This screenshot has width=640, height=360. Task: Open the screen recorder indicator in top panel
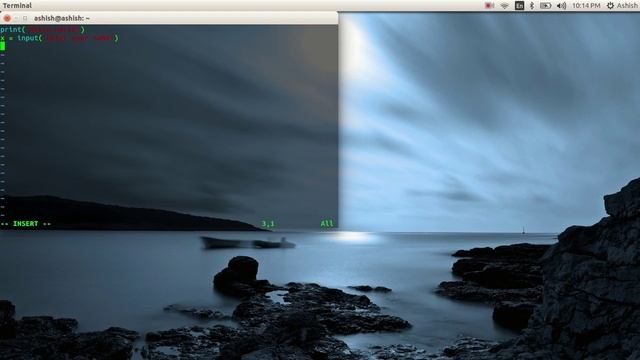click(x=489, y=6)
